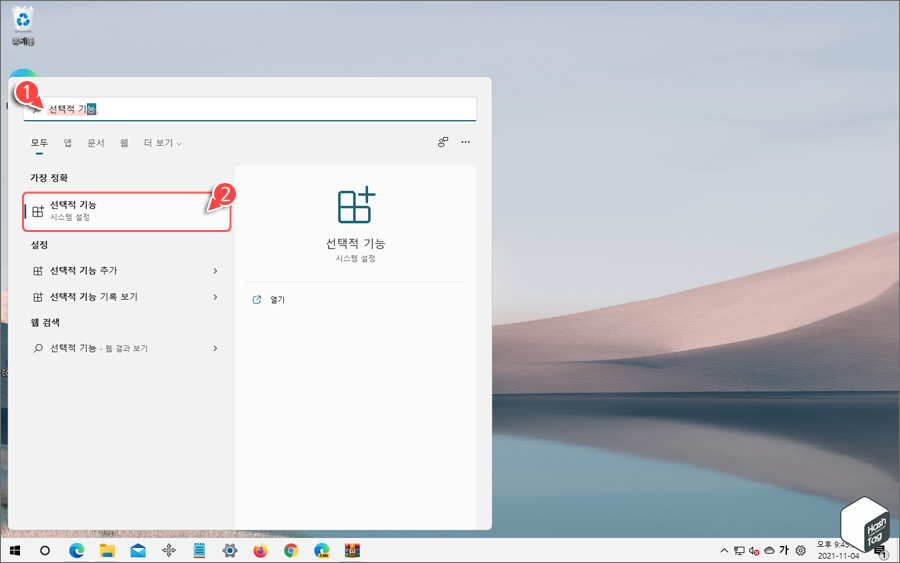Expand arrow for 선택적 기능 추가

[215, 271]
